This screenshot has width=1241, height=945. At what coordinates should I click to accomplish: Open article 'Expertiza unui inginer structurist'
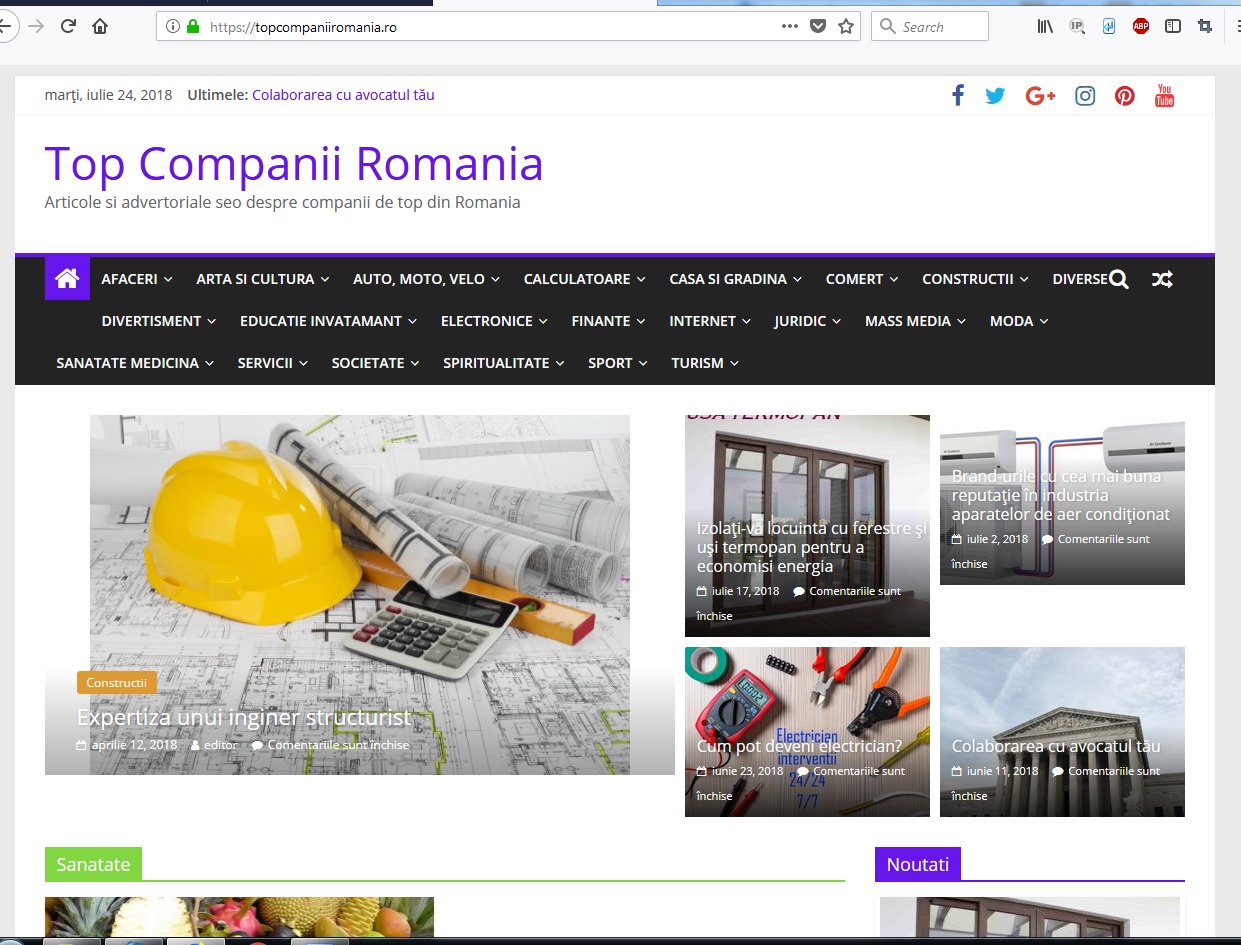[x=244, y=717]
